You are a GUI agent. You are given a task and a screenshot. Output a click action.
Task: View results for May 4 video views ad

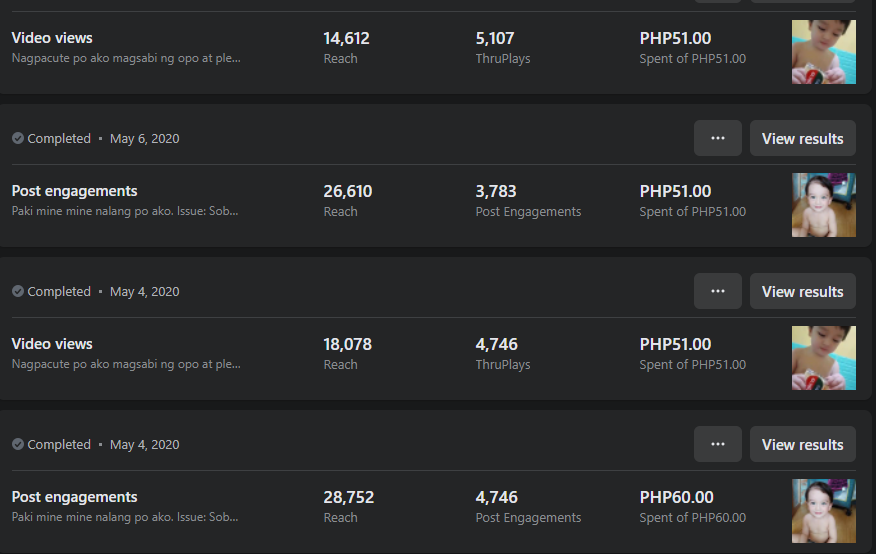(802, 291)
